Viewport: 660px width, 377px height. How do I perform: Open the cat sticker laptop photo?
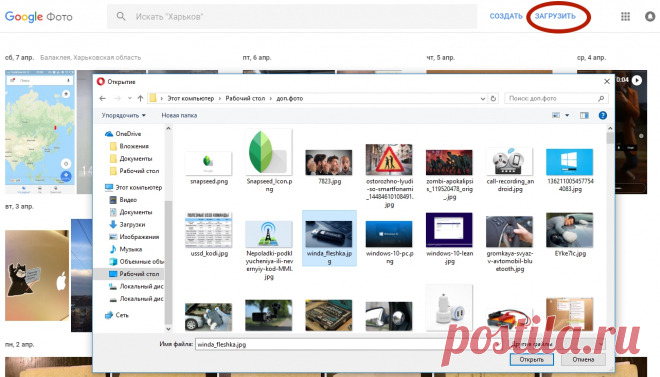point(37,275)
